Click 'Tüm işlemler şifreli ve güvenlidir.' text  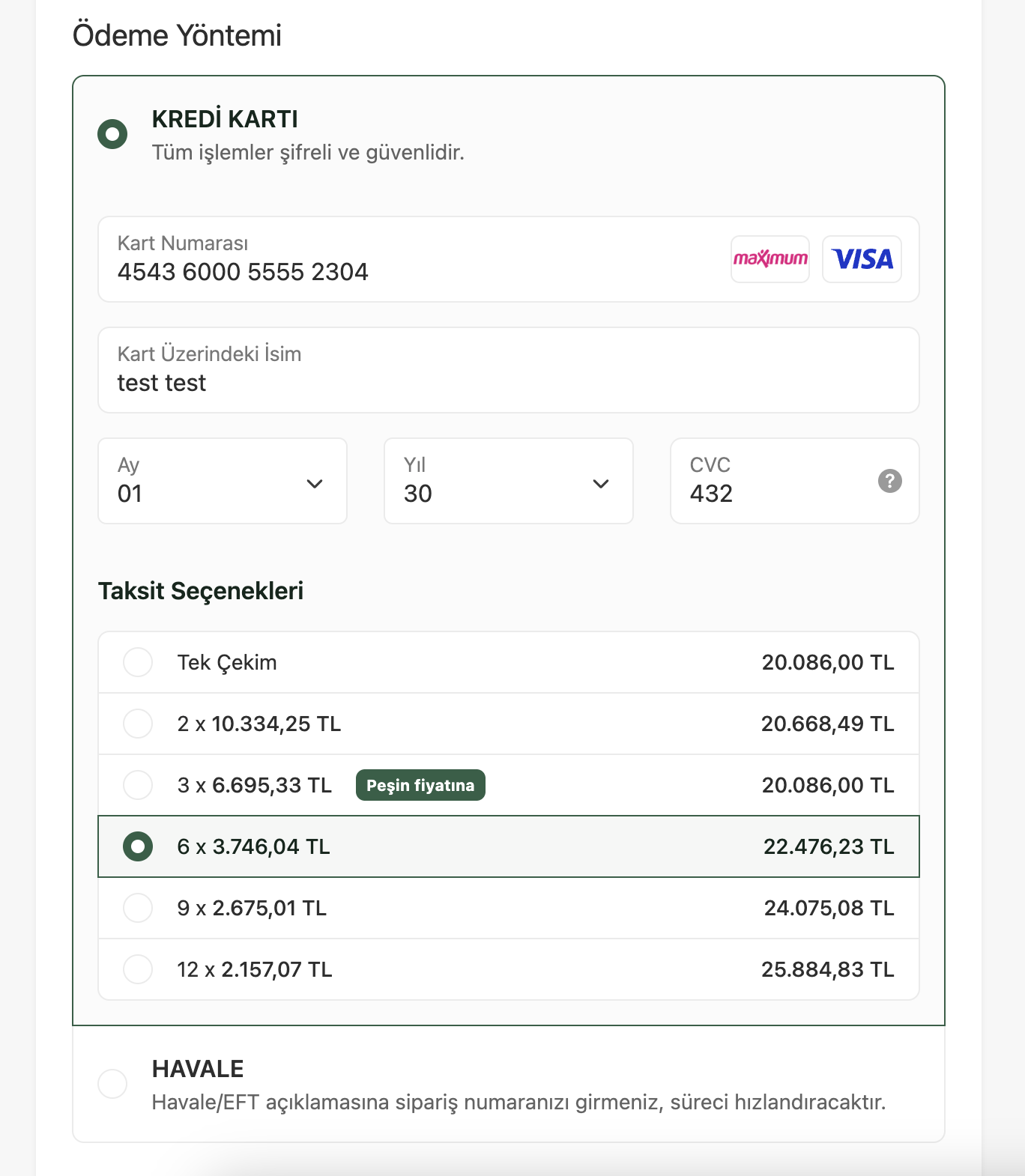tap(308, 153)
